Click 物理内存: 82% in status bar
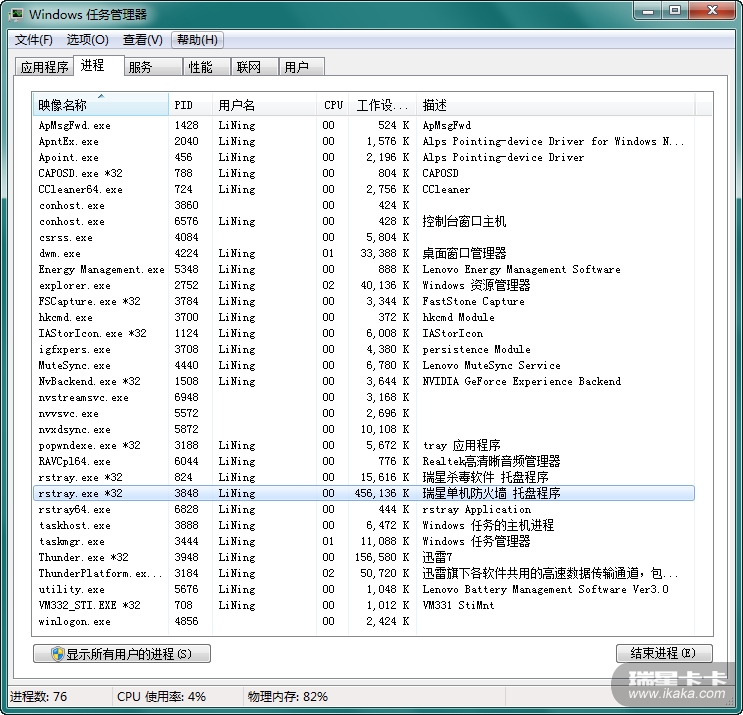 tap(288, 697)
